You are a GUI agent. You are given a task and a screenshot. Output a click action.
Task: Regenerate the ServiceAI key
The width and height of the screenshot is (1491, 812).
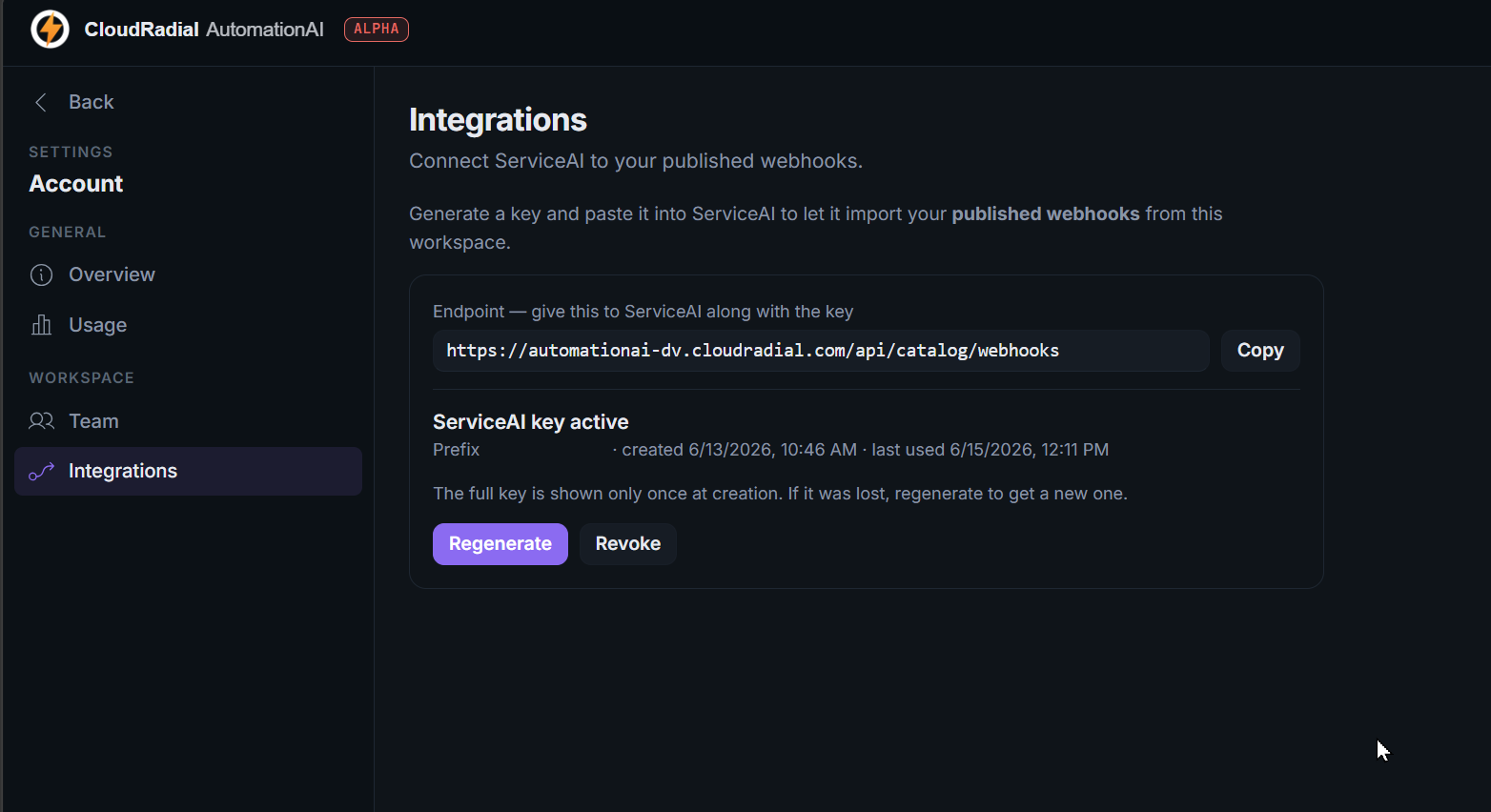[500, 544]
